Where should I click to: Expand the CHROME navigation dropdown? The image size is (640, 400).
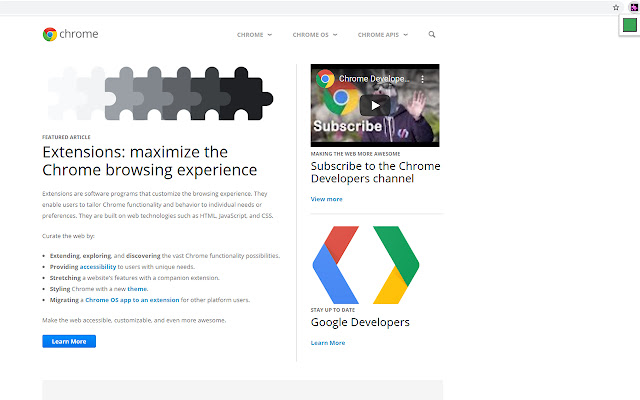[x=254, y=35]
